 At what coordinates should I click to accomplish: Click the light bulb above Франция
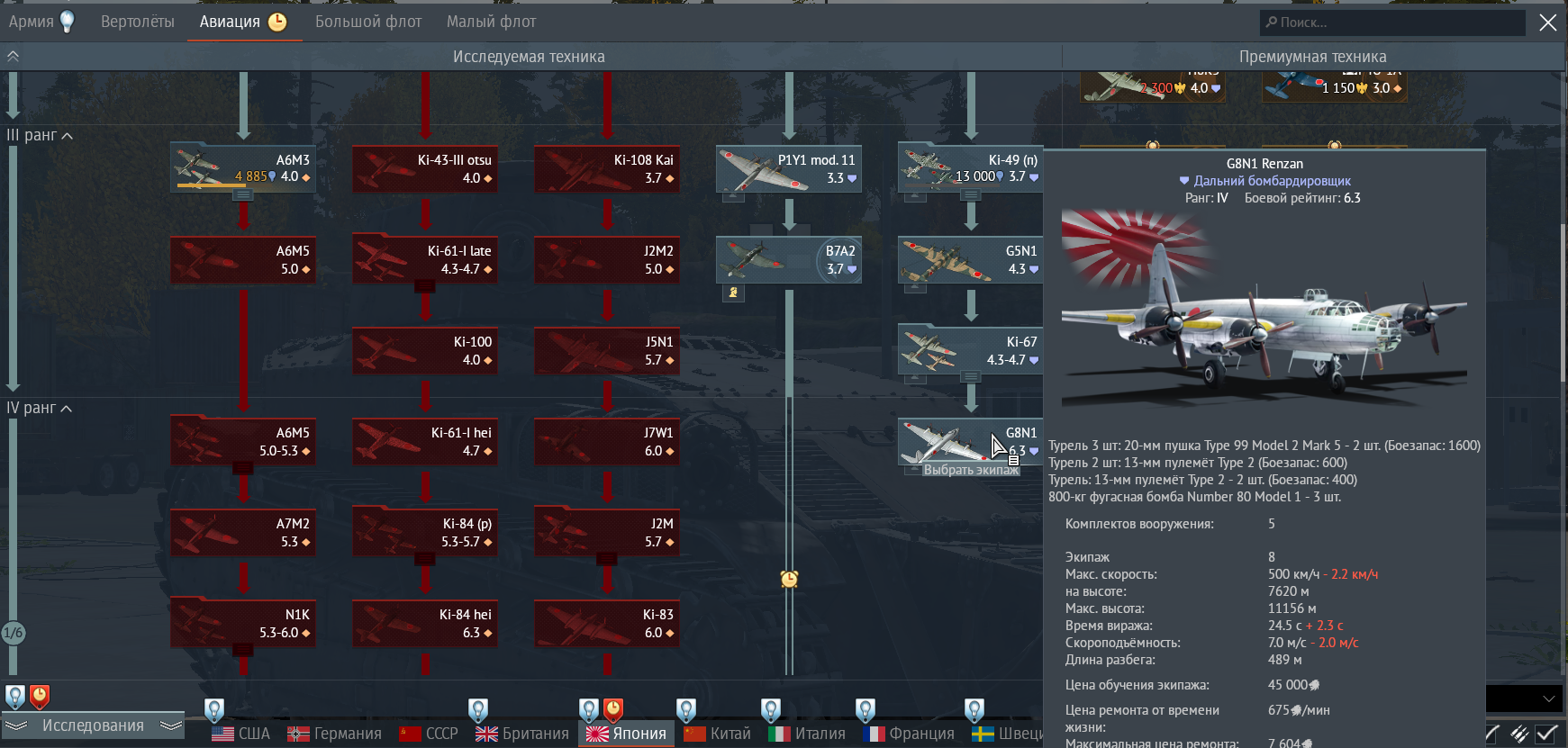coord(866,710)
